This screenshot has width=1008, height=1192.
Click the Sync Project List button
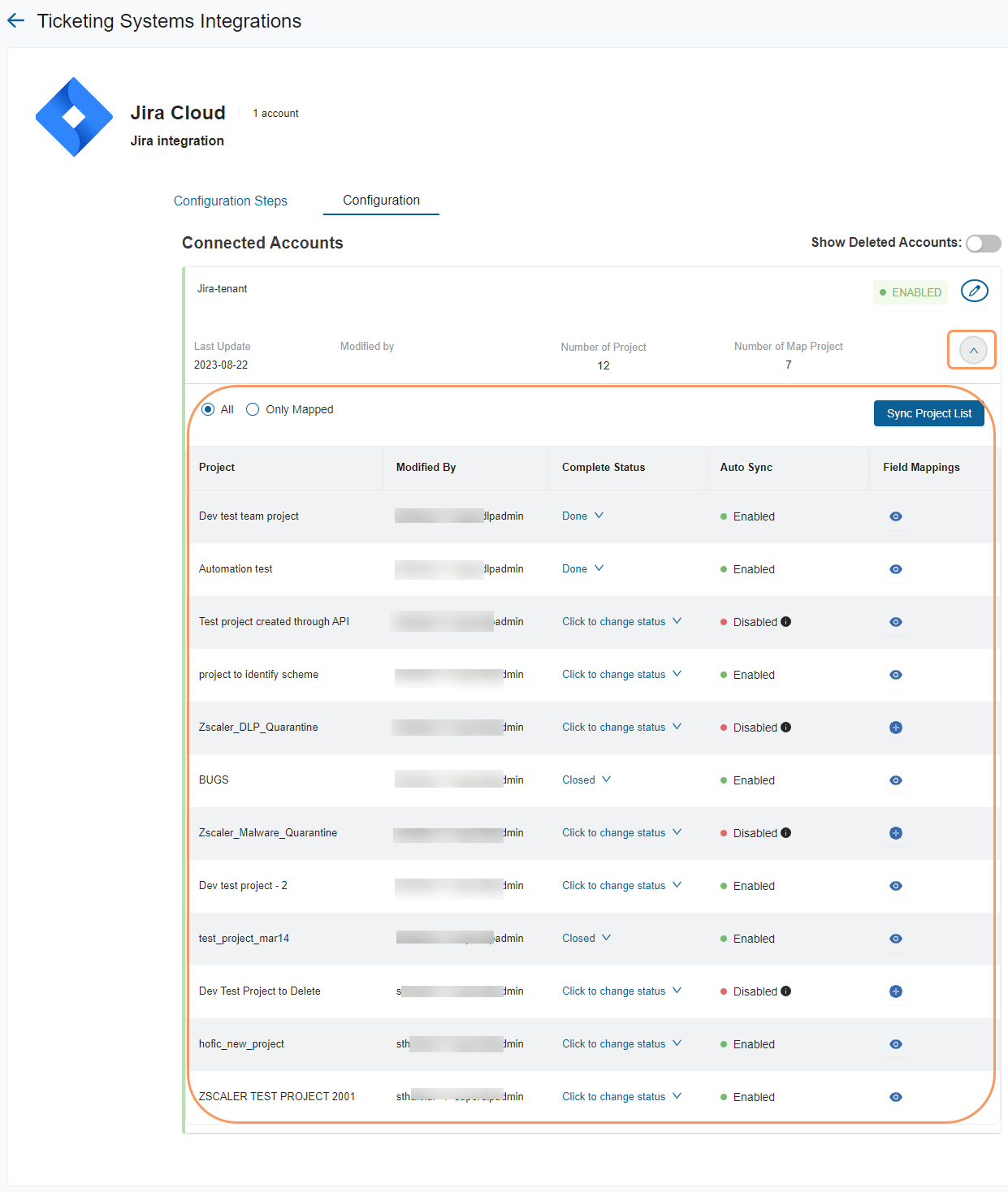pyautogui.click(x=928, y=413)
